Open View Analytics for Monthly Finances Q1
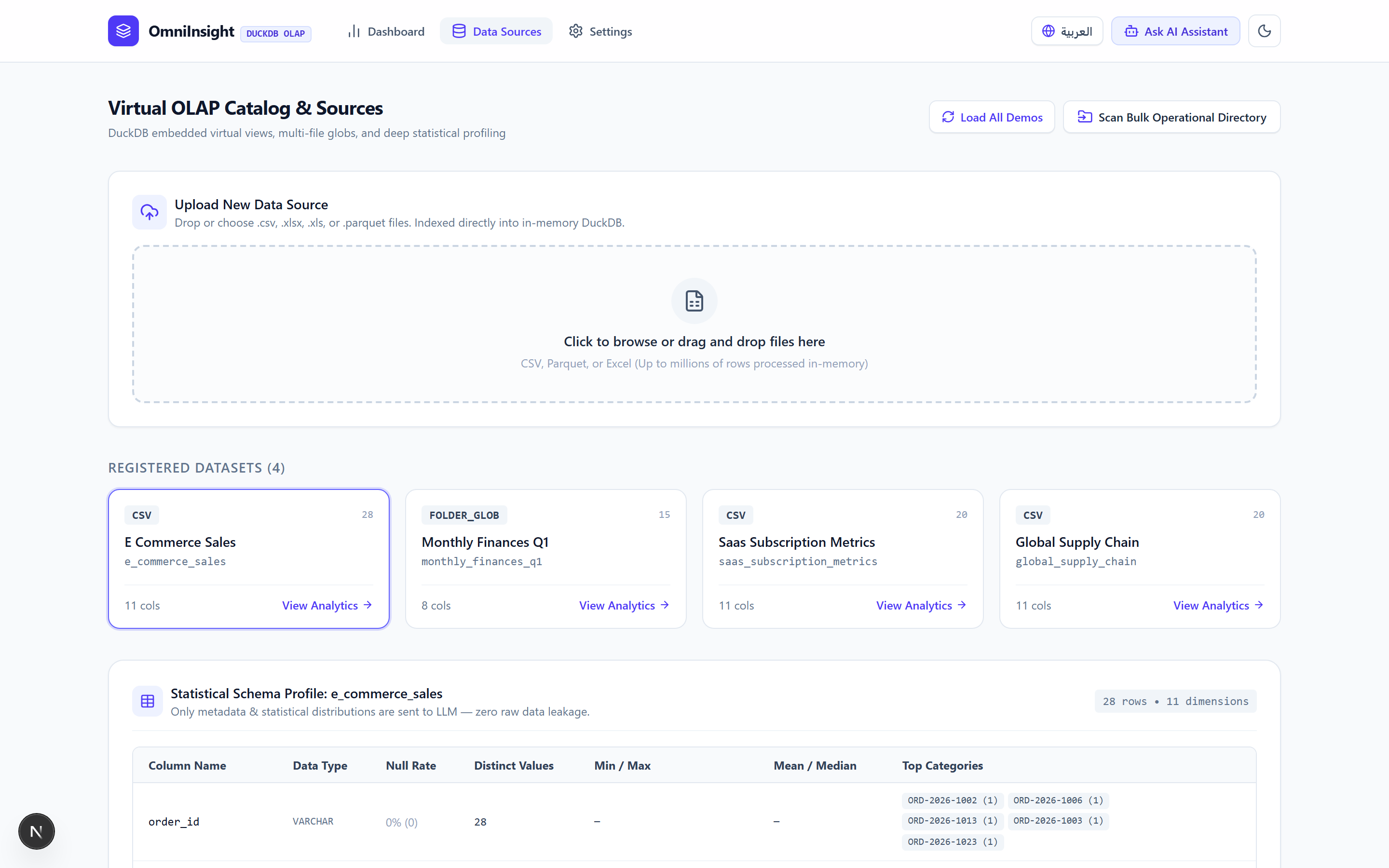 pyautogui.click(x=624, y=605)
